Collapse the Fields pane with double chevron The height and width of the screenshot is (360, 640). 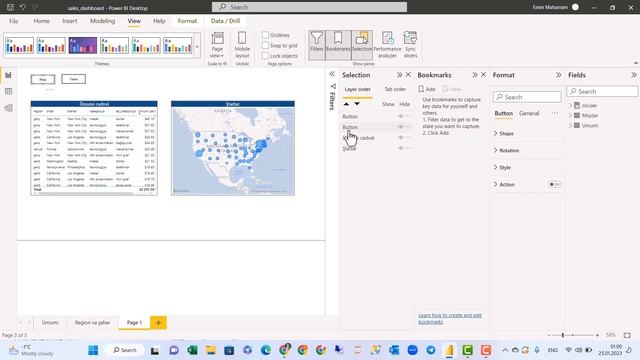(x=633, y=75)
